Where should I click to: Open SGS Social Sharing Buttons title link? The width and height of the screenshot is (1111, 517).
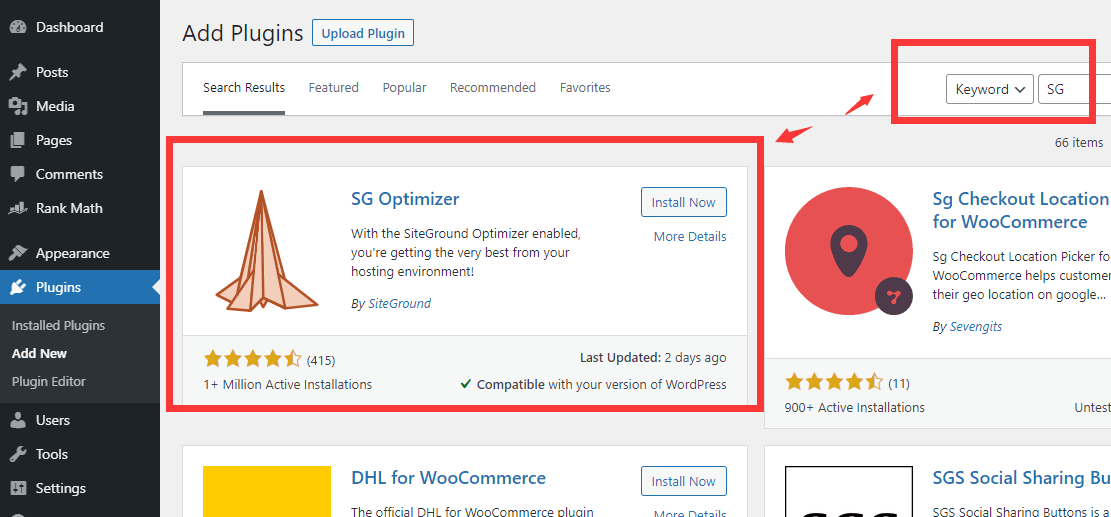(x=1021, y=478)
